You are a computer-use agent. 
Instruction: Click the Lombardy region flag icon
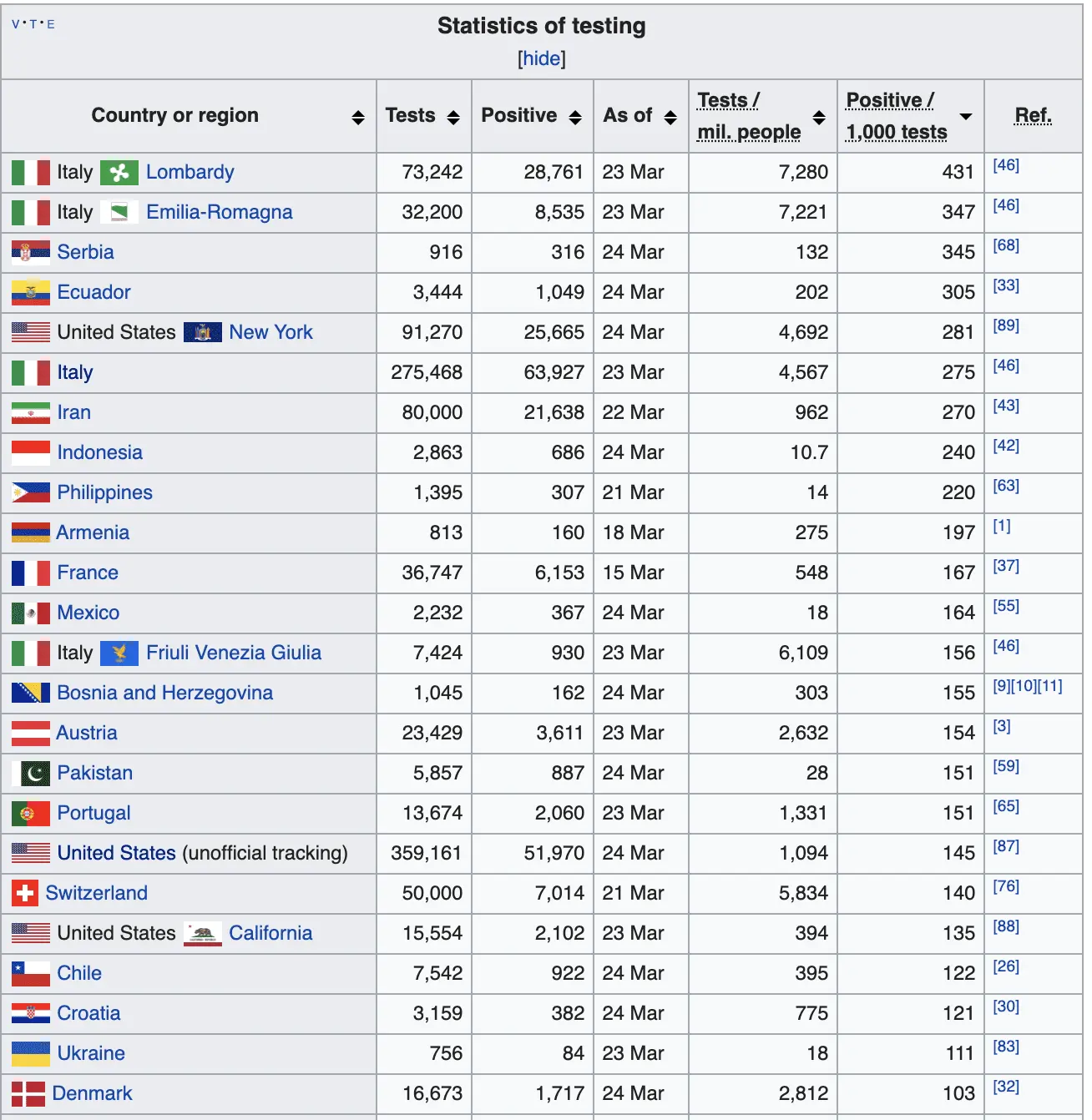(119, 173)
